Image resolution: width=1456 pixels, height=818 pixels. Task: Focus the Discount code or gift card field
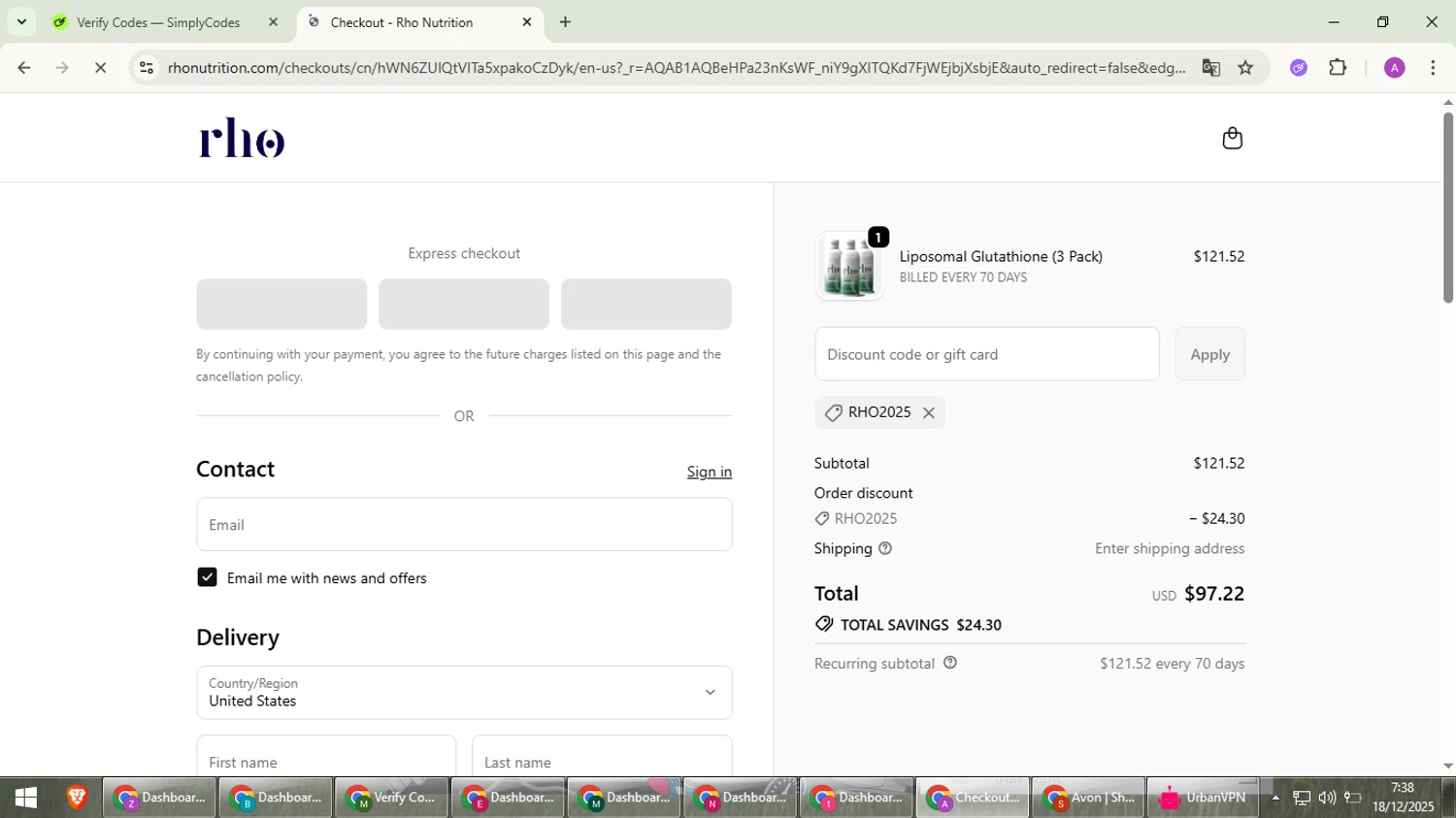pos(987,354)
